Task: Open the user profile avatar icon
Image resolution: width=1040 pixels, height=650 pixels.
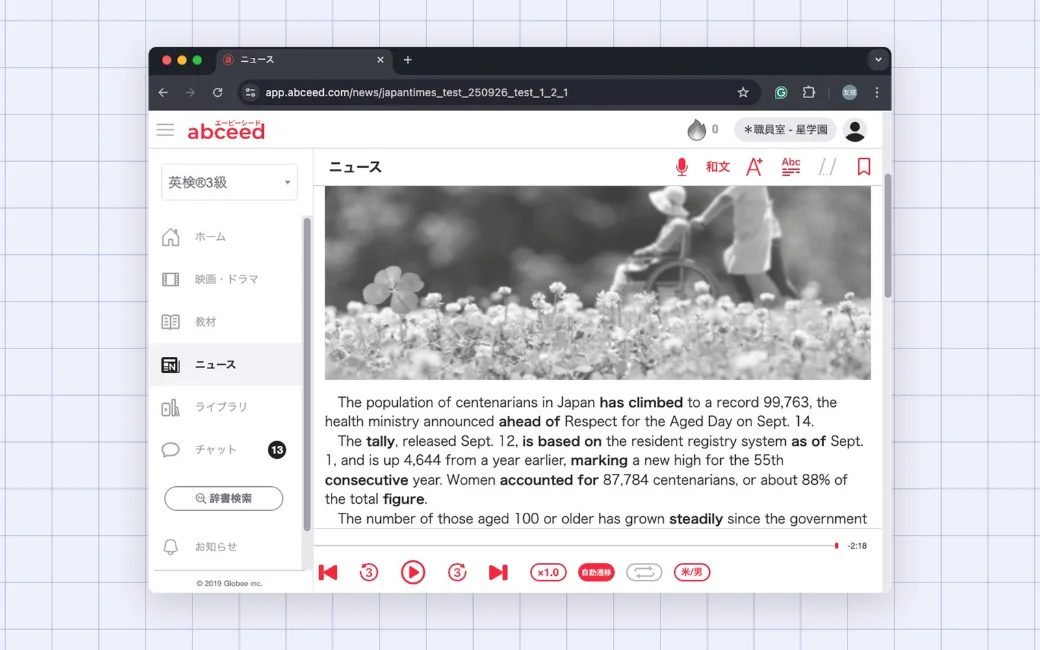Action: 855,130
